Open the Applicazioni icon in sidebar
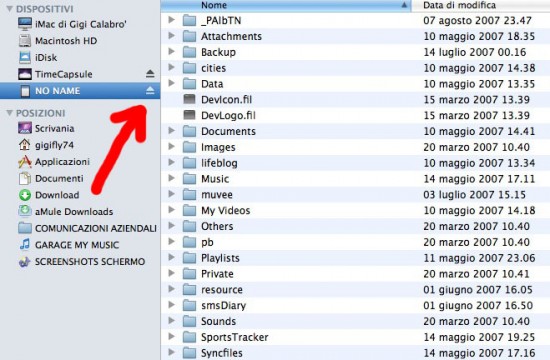 click(25, 161)
